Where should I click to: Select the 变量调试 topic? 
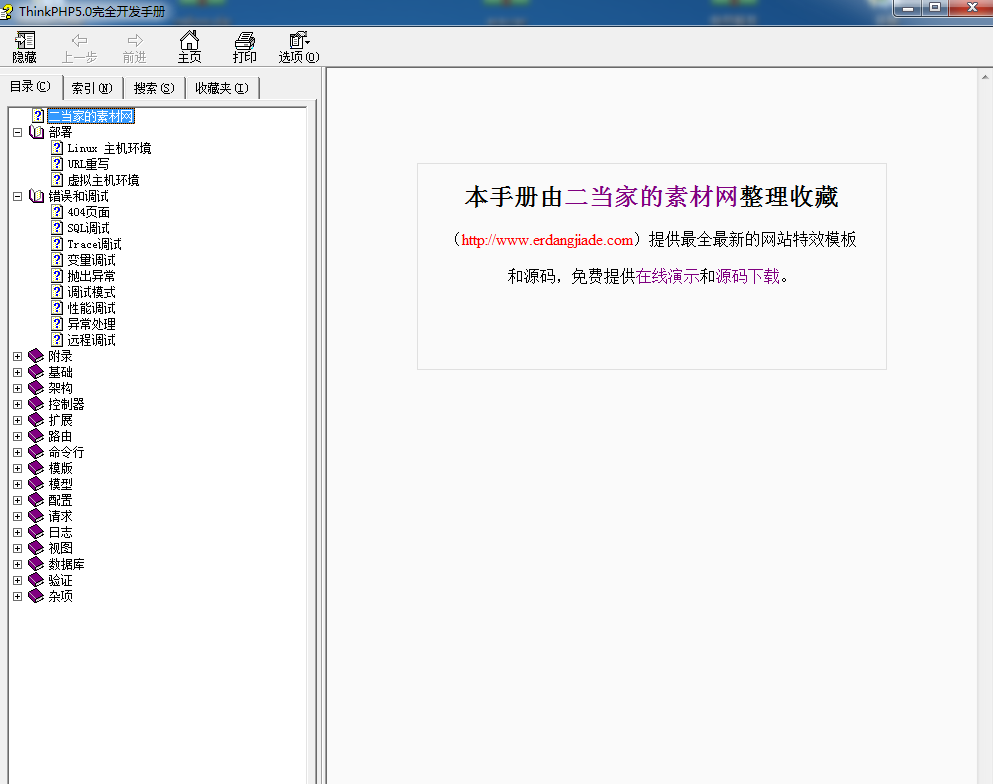click(x=91, y=260)
